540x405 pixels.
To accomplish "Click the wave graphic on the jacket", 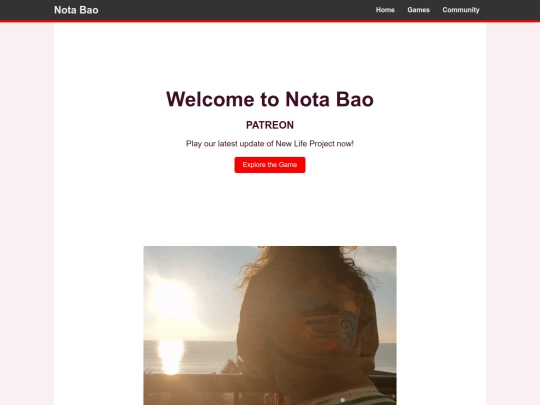I will [347, 327].
